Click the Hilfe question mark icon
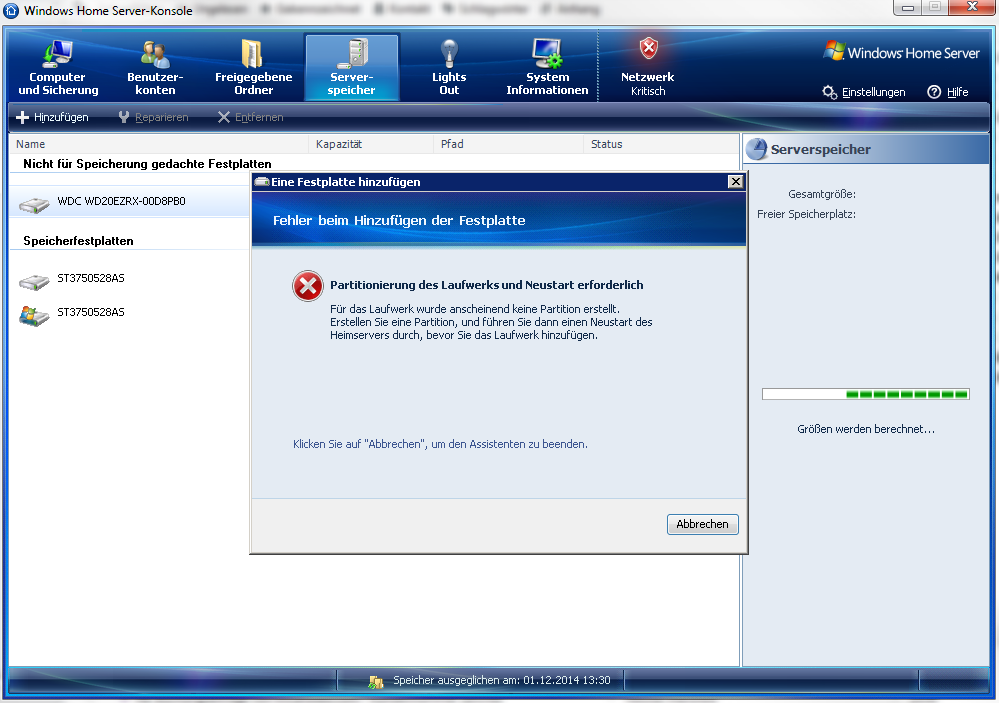 934,92
